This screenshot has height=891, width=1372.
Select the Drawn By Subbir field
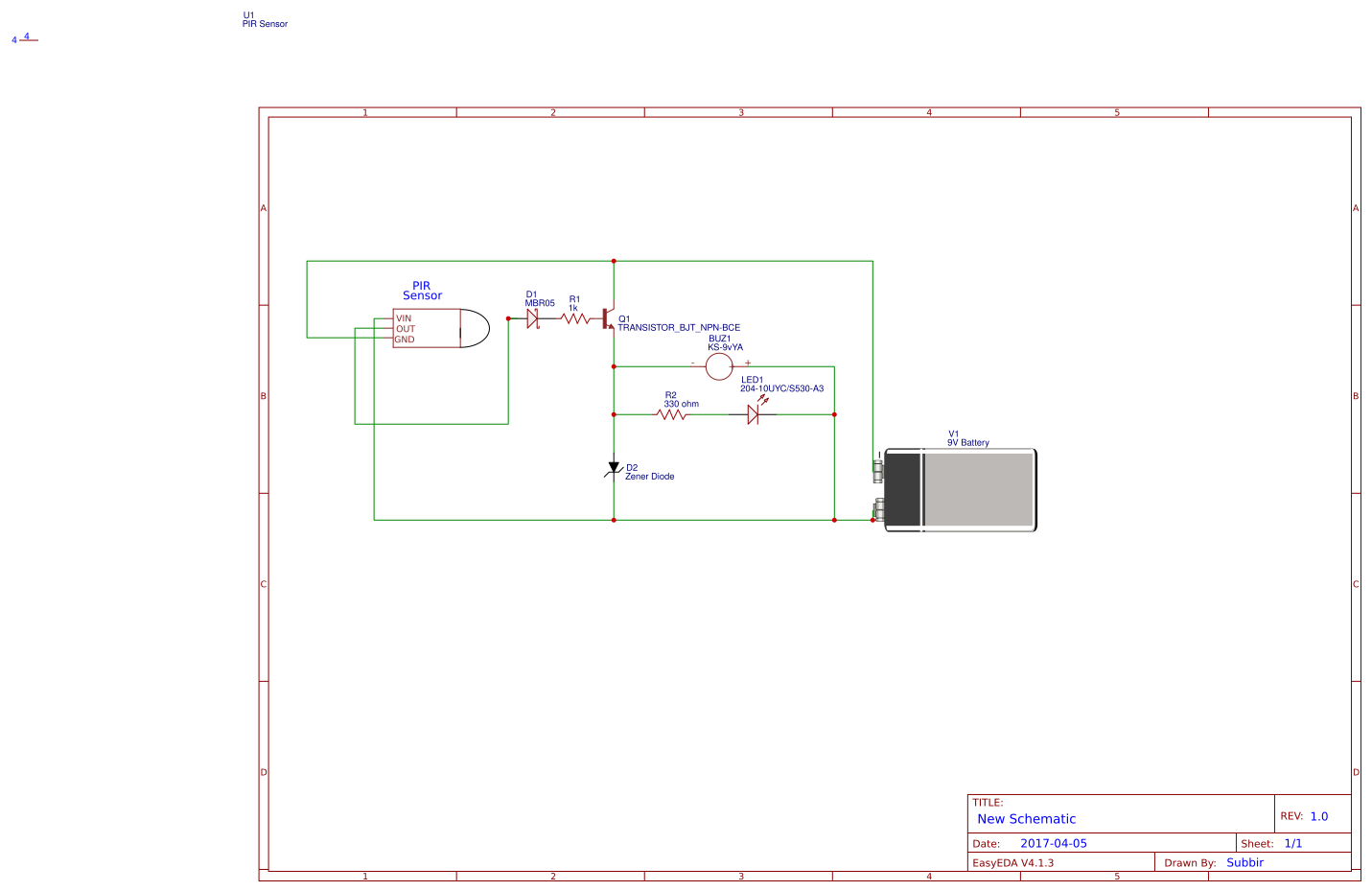1244,862
